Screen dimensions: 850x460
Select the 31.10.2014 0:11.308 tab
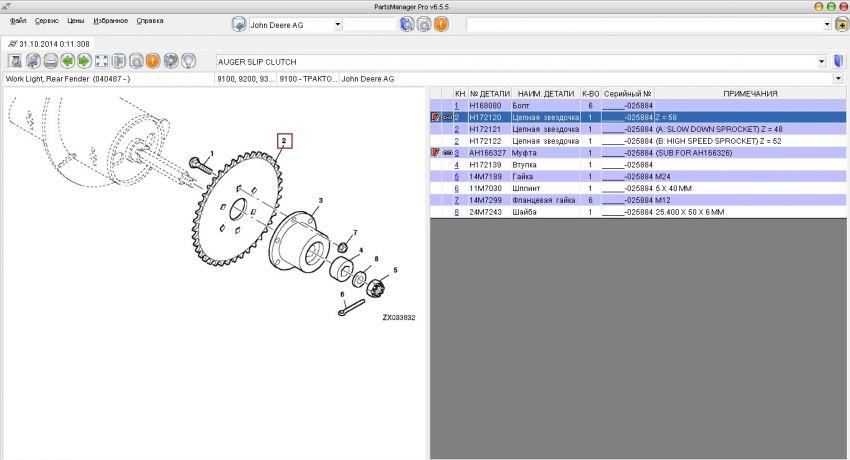tap(48, 44)
